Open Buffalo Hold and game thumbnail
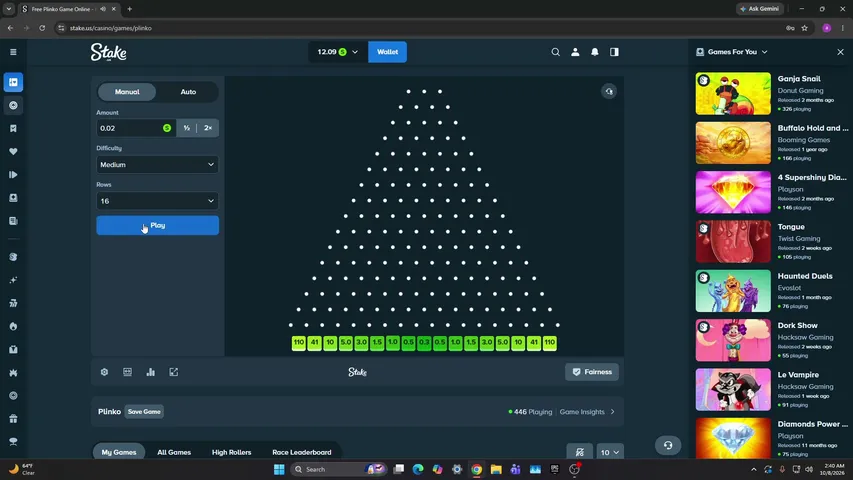Screen dimensions: 853x480 pos(733,143)
